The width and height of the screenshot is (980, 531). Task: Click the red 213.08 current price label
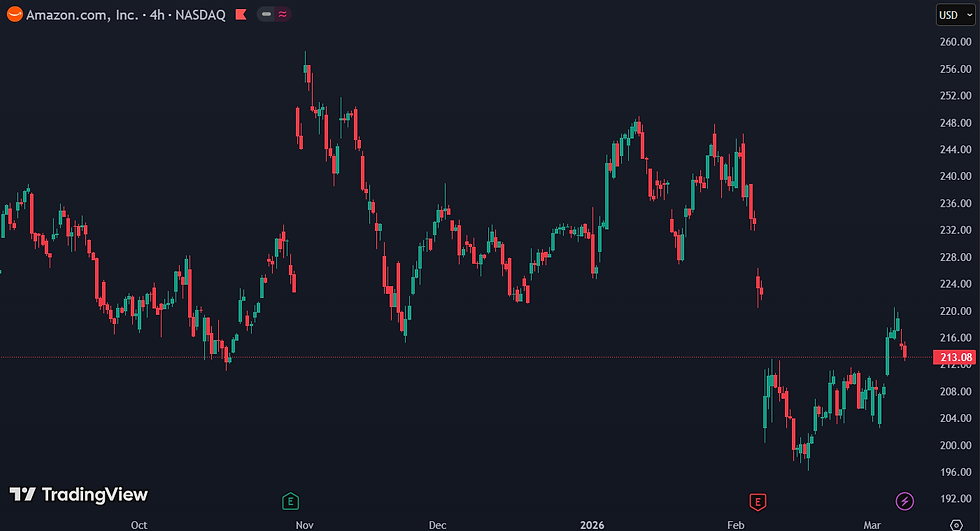click(x=954, y=357)
